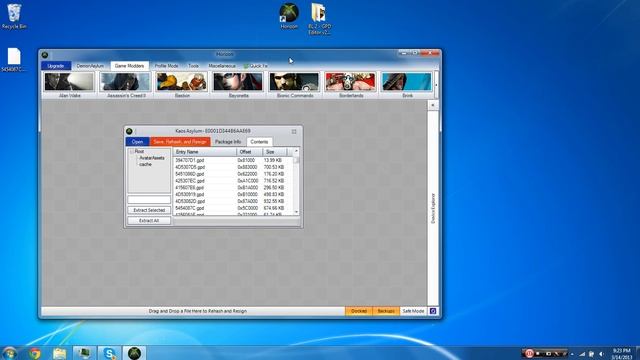
Task: Click the blue square icon beside Safe Mode
Action: click(433, 311)
